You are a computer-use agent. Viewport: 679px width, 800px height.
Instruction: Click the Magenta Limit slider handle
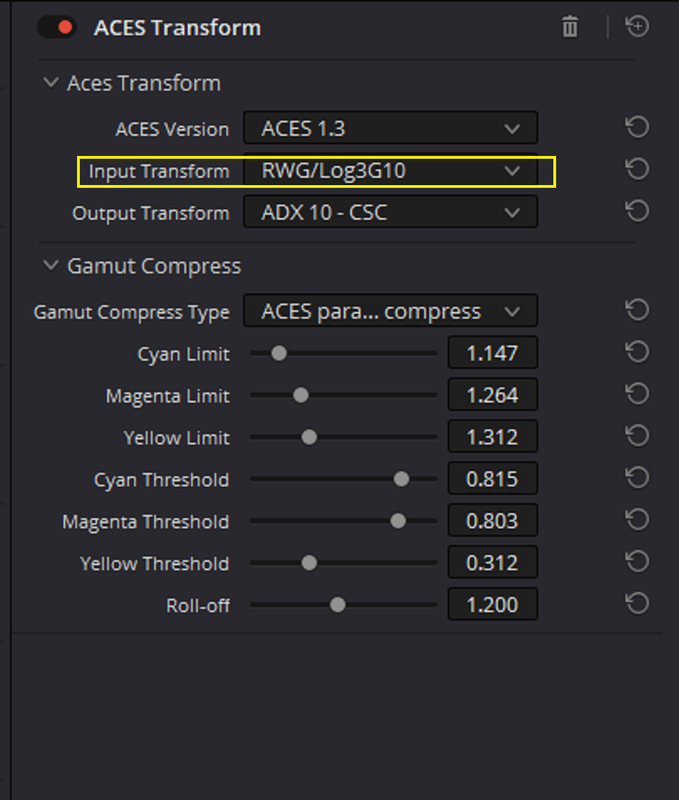[301, 395]
